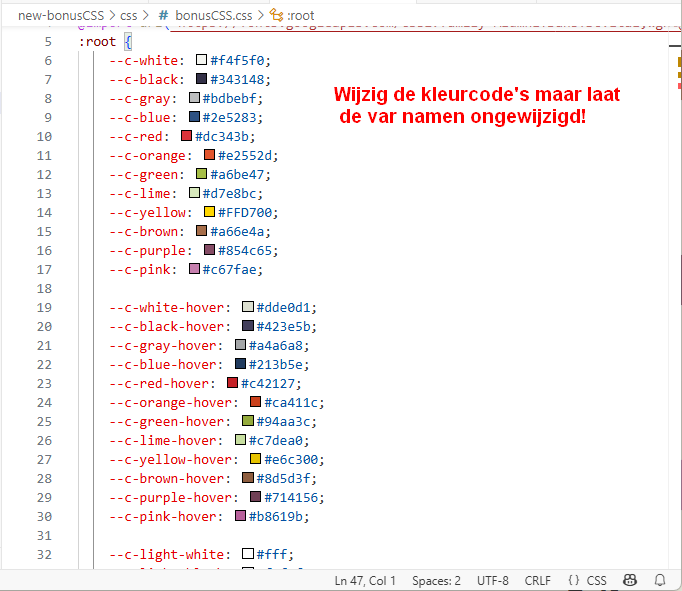Click the --c-yellow color swatch
The image size is (682, 591).
click(x=209, y=212)
